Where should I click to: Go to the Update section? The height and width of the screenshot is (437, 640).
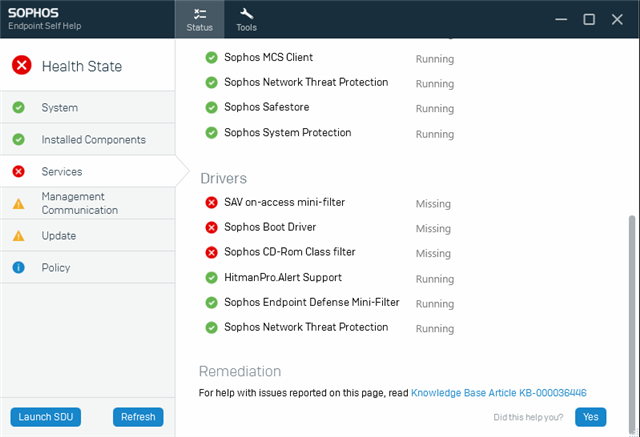[87, 235]
